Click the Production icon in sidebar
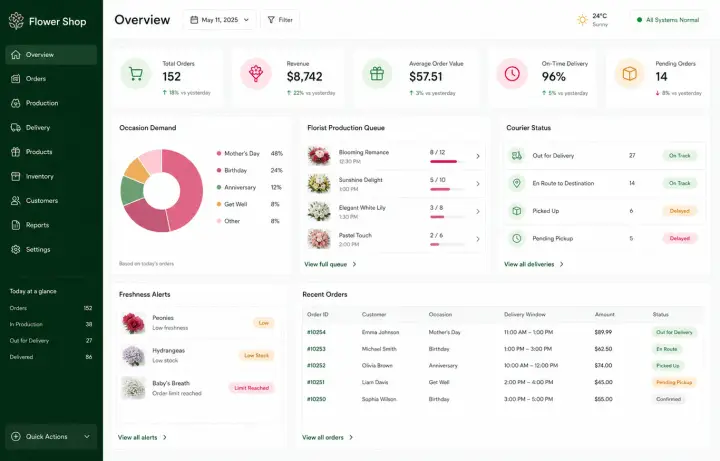Image resolution: width=720 pixels, height=461 pixels. [x=16, y=103]
